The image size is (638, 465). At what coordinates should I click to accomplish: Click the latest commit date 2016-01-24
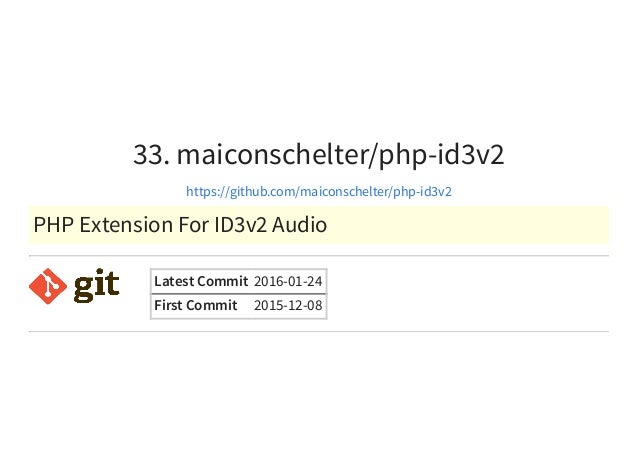288,282
